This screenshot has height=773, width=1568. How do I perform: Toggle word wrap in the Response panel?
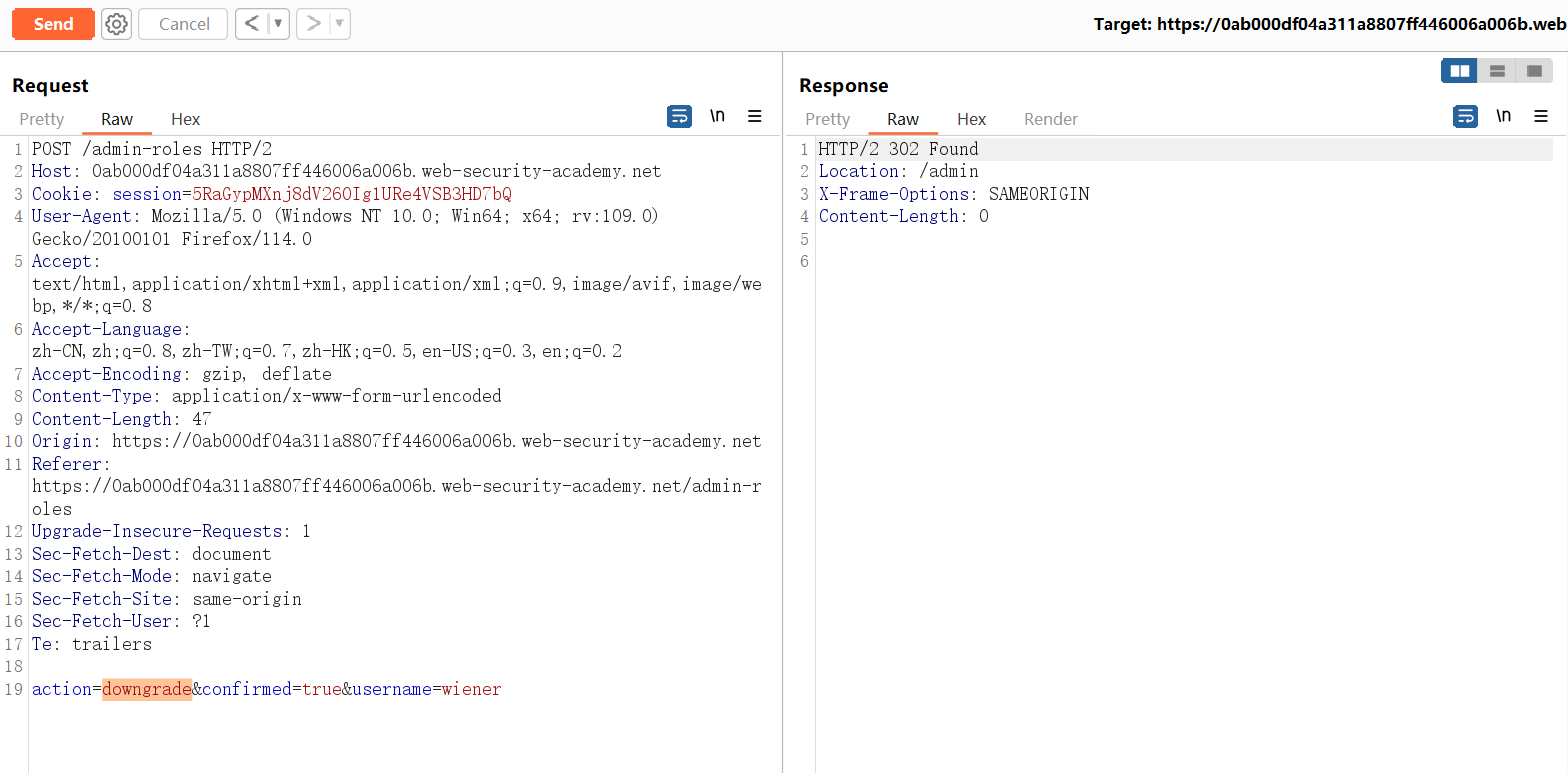point(1465,117)
